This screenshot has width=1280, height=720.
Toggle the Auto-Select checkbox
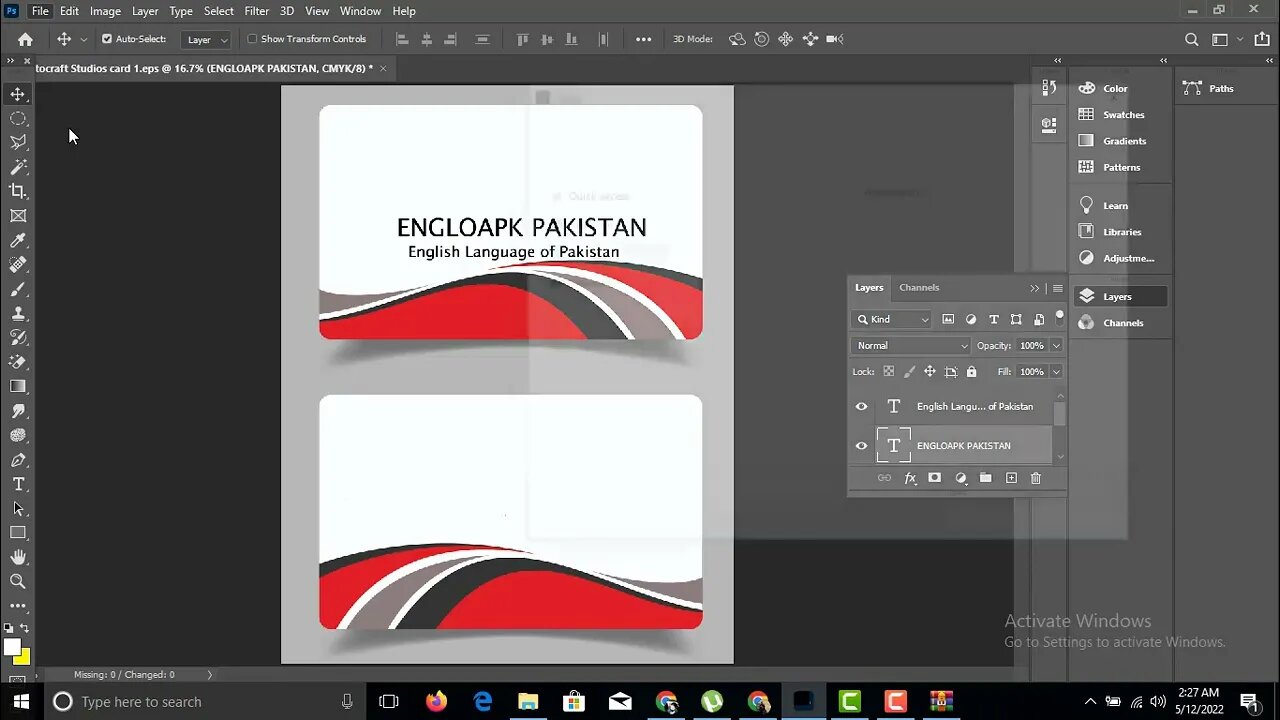click(107, 39)
